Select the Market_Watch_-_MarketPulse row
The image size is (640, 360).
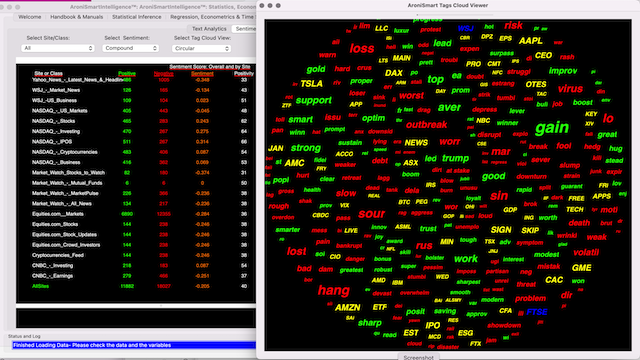pos(136,193)
